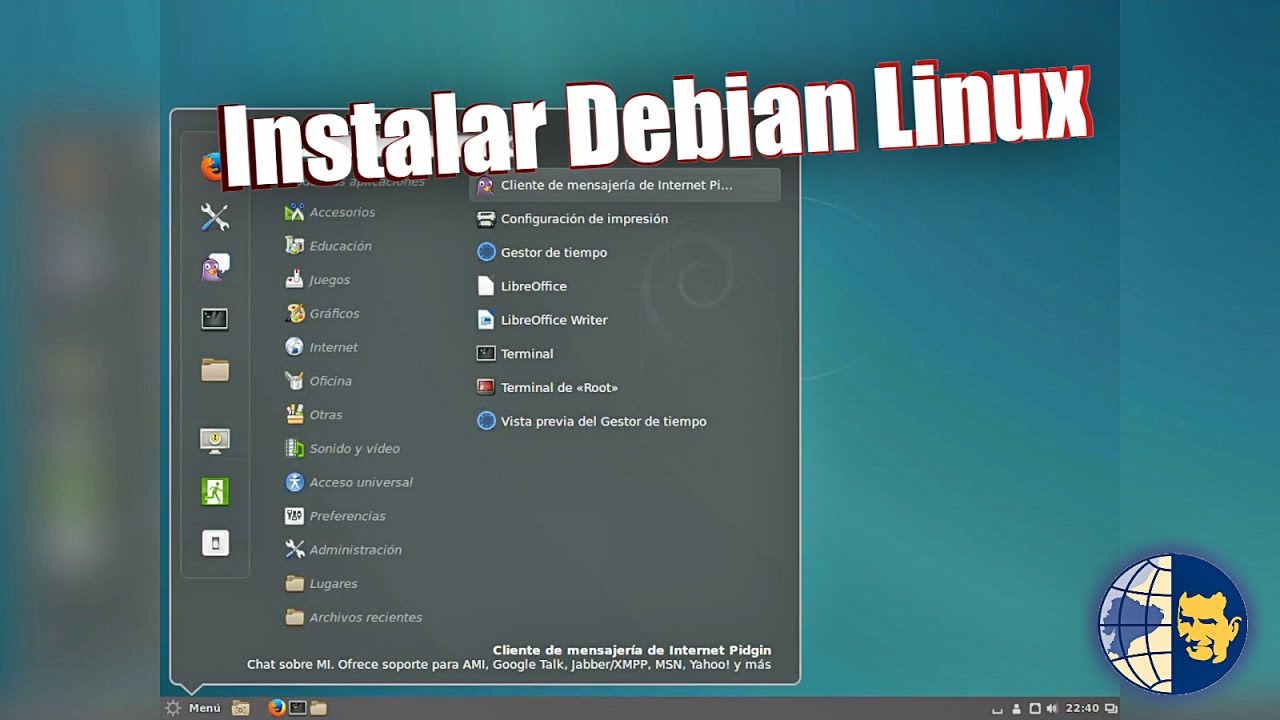Click the windows icon right of the clock
Screen dimensions: 1280x720
pyautogui.click(x=1110, y=708)
